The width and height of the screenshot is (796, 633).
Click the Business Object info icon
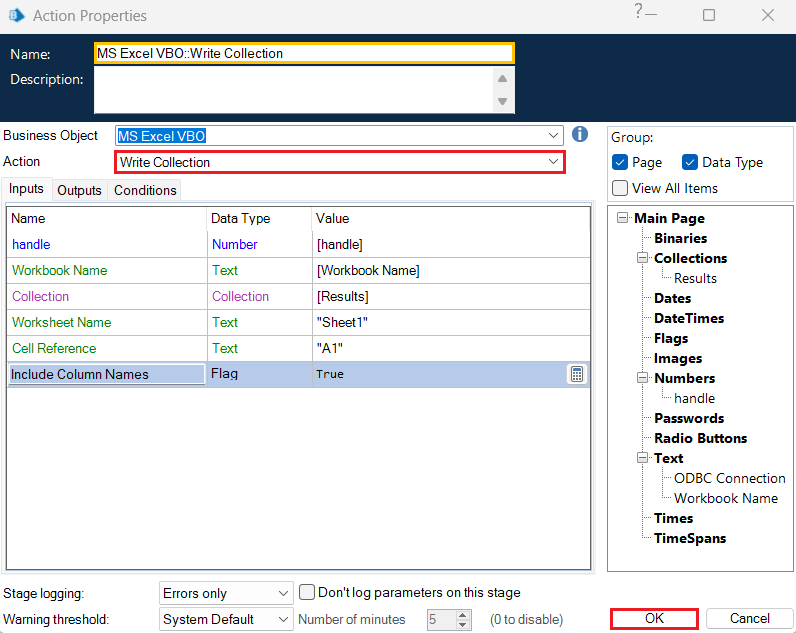click(580, 135)
